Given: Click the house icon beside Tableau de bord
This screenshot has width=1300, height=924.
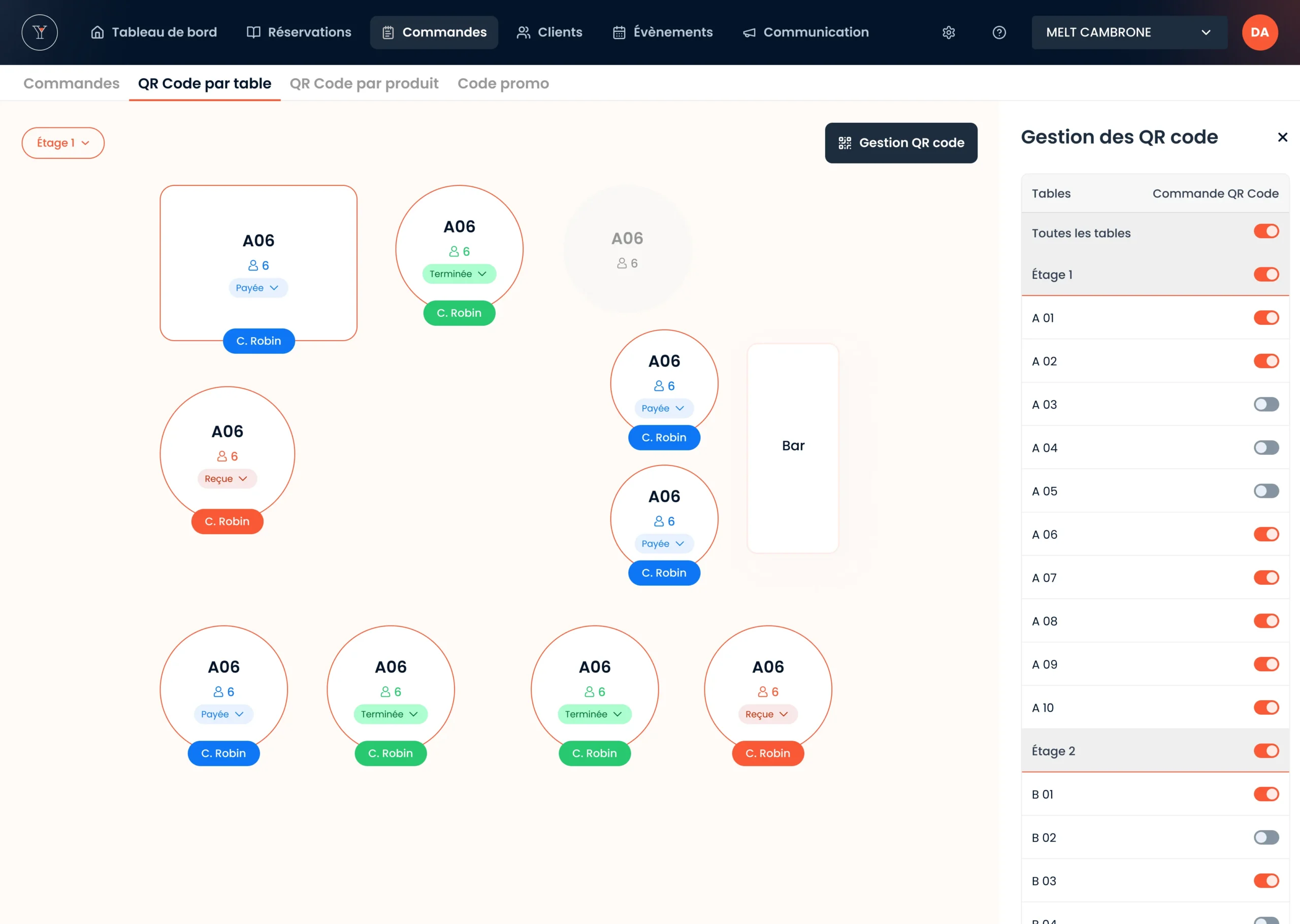Looking at the screenshot, I should point(97,32).
